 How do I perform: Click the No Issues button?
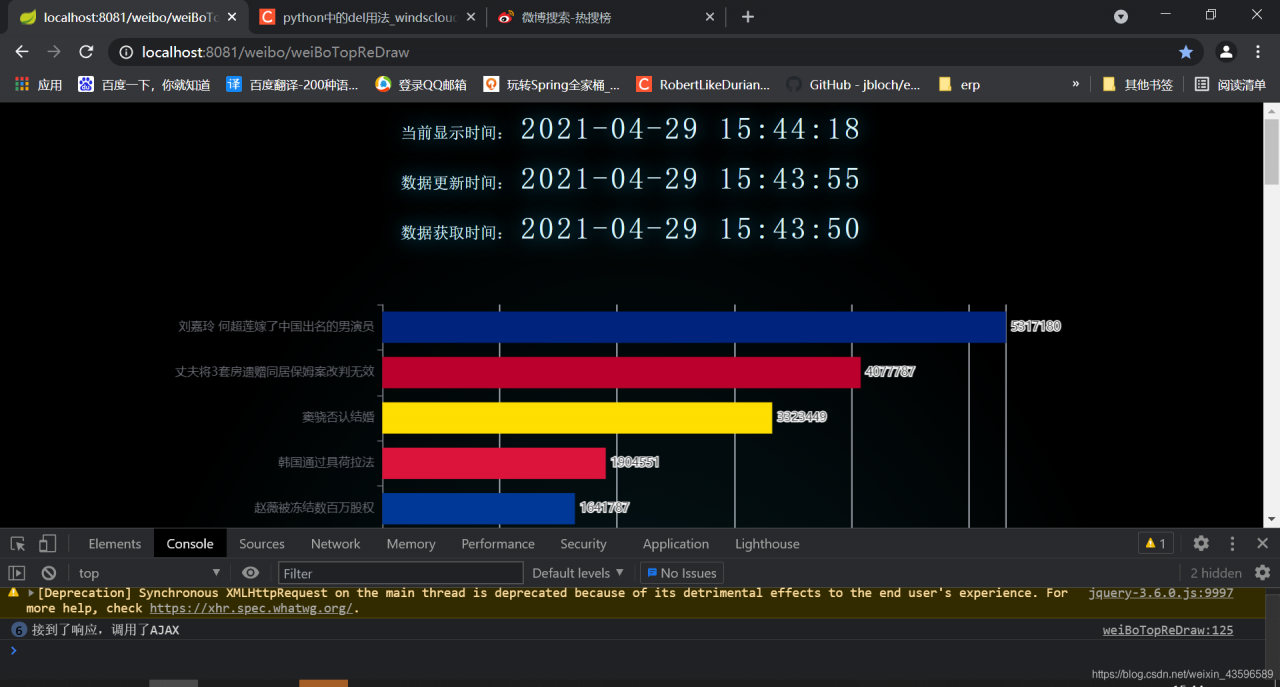(x=681, y=573)
